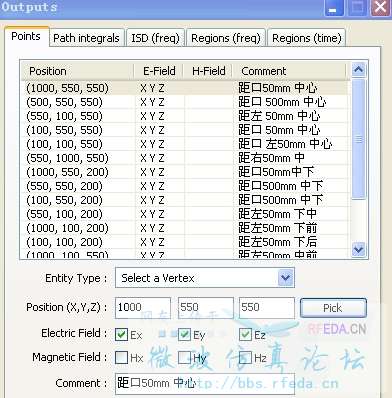
Task: Select row (550, 550, 200)
Action: [x=185, y=186]
